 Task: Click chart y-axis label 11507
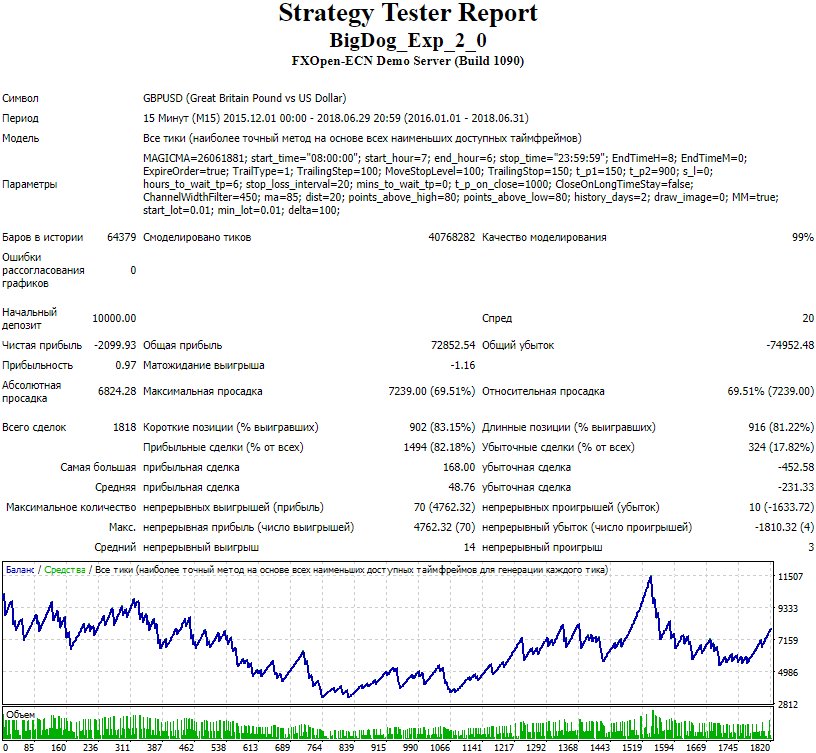click(790, 577)
